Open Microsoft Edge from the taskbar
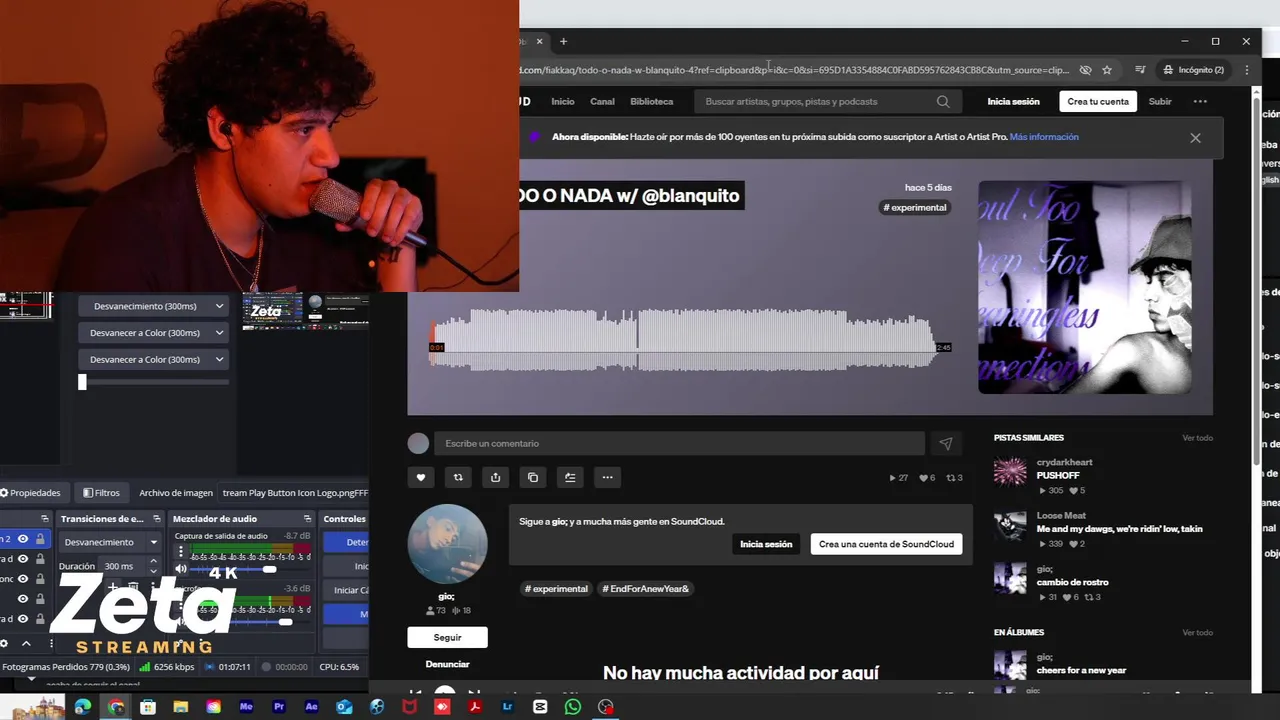 [x=83, y=707]
